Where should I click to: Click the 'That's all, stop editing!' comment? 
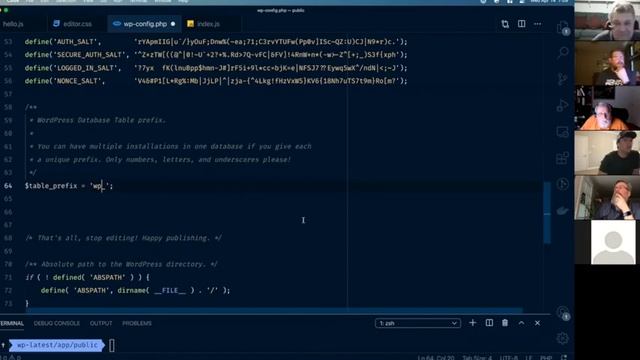123,238
